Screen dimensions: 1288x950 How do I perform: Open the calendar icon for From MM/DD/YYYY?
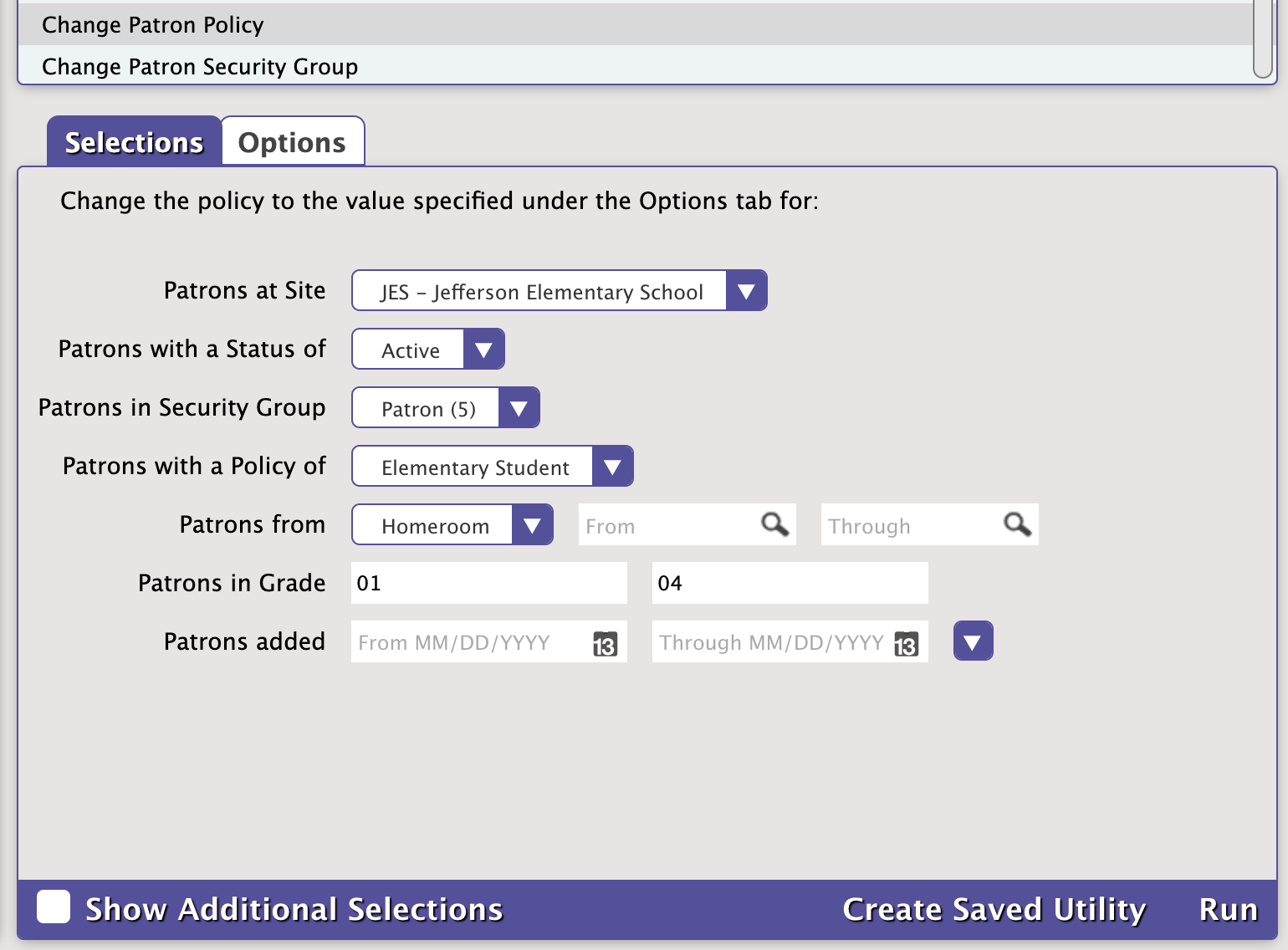pos(606,644)
